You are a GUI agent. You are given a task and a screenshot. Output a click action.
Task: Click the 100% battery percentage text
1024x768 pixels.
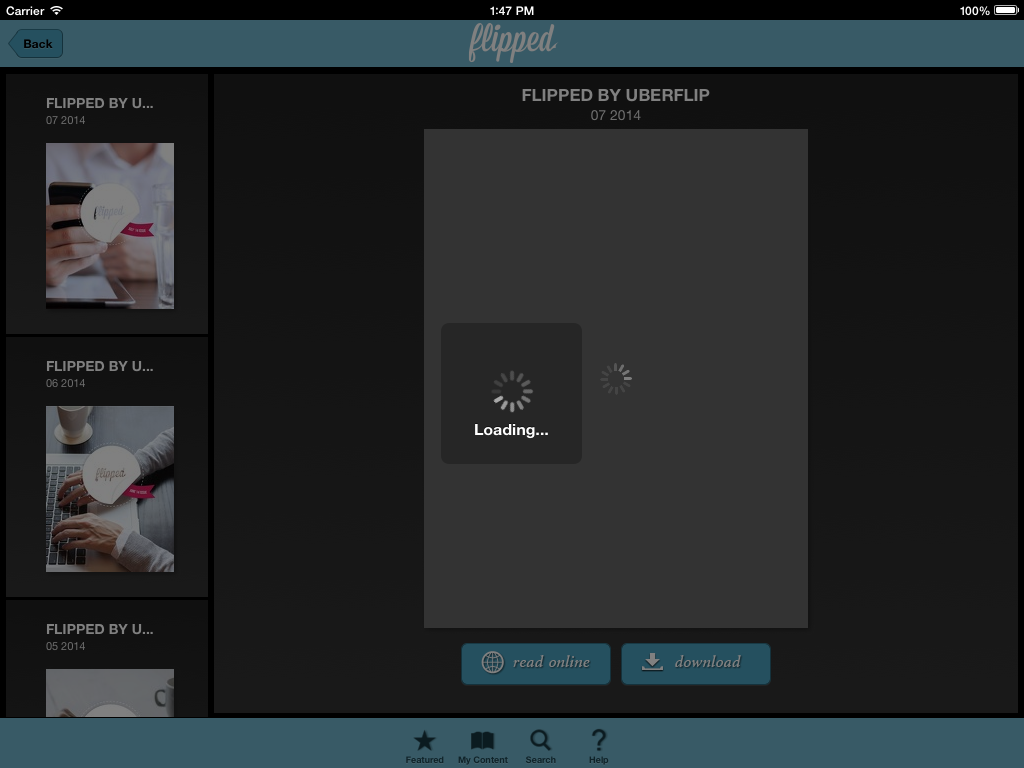[974, 10]
